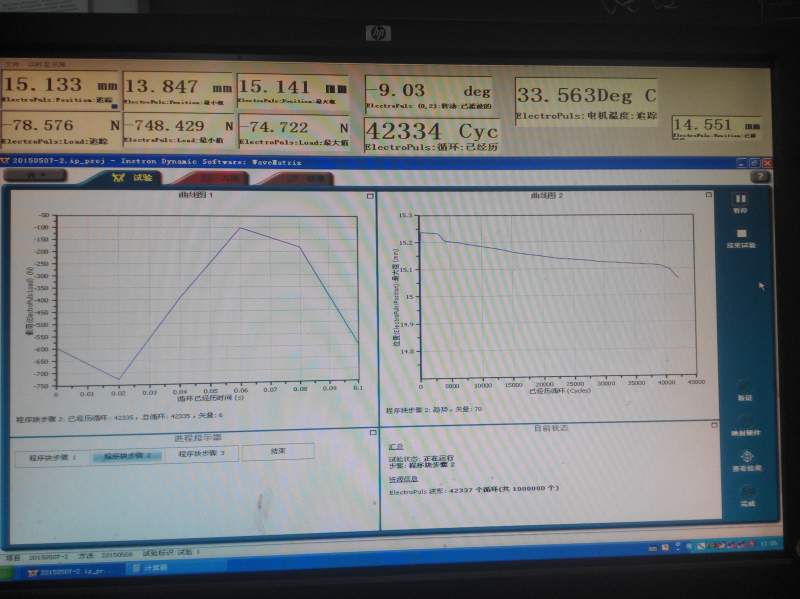Click the 结束 (End) step box
Viewport: 800px width, 599px height.
278,452
